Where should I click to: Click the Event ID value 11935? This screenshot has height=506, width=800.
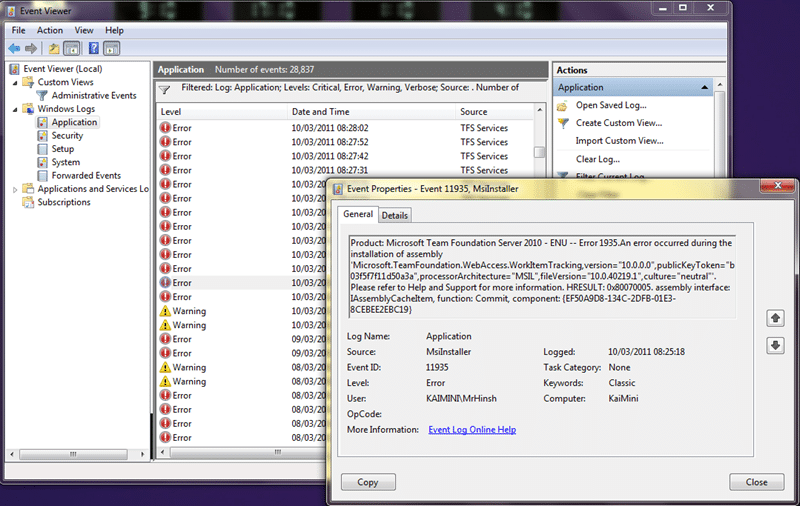(437, 367)
